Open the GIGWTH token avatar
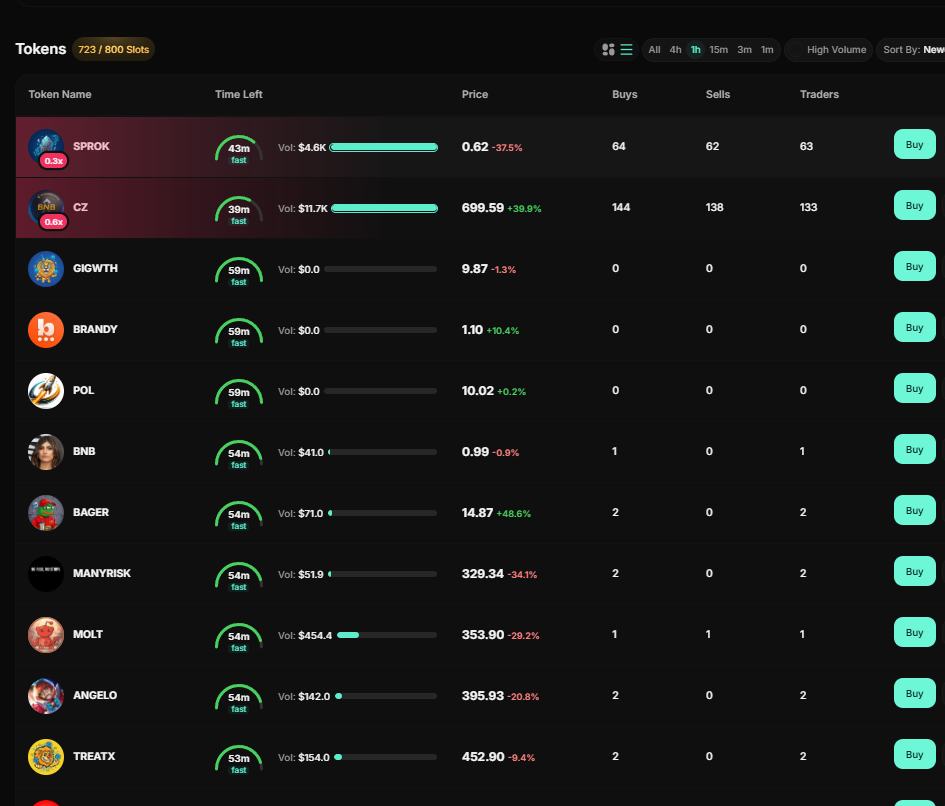Viewport: 945px width, 806px height. click(x=46, y=269)
